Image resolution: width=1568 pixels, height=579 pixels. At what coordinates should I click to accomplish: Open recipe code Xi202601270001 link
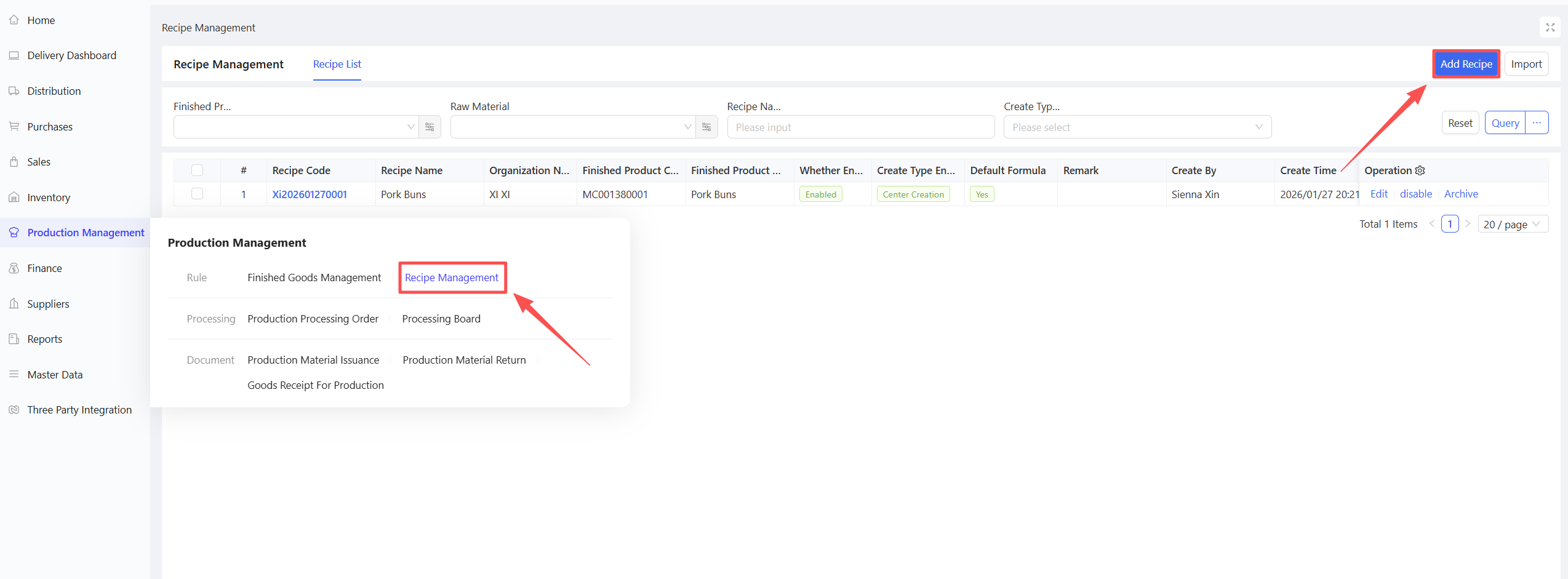coord(310,194)
